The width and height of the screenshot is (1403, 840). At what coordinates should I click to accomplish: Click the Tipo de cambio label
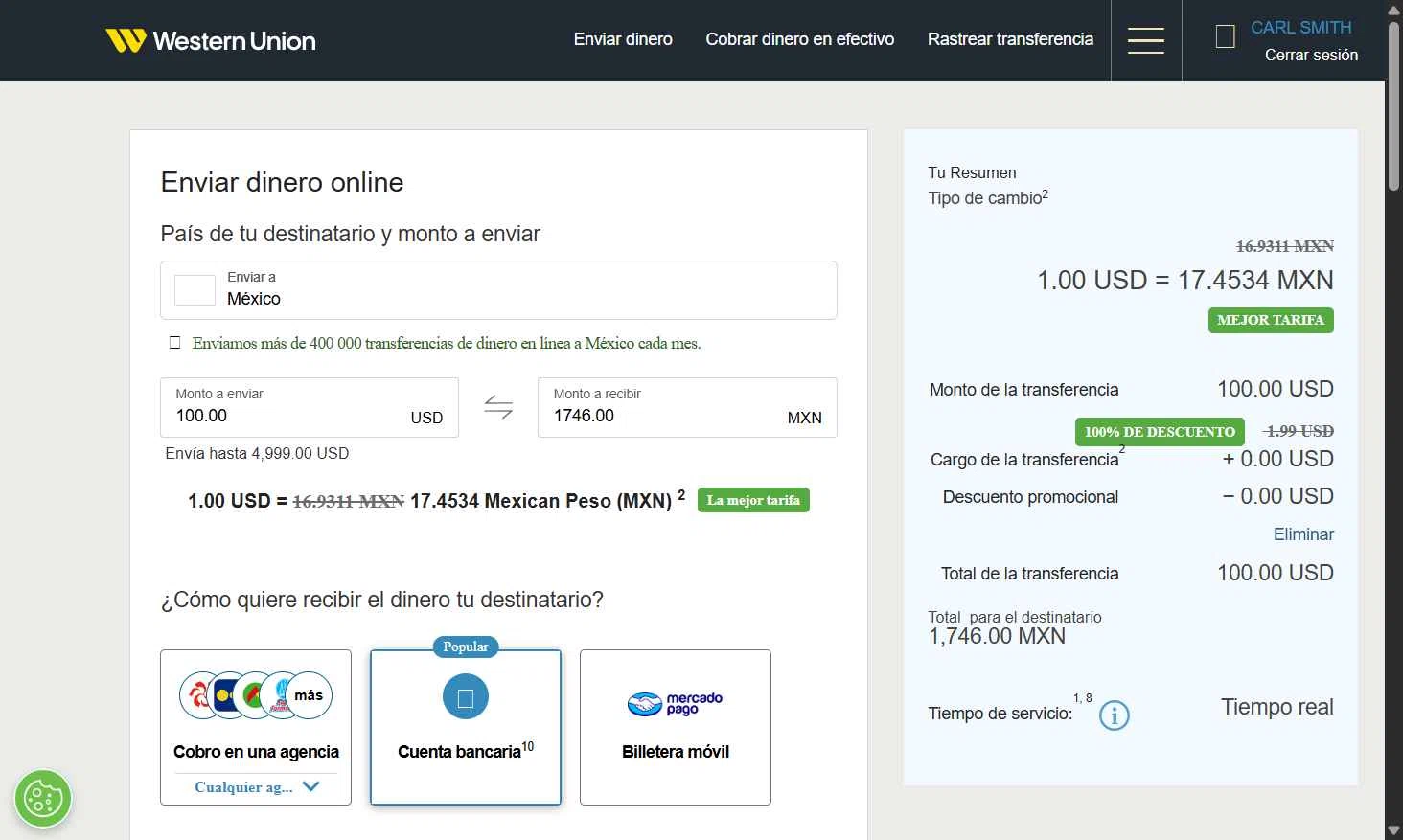(x=988, y=197)
